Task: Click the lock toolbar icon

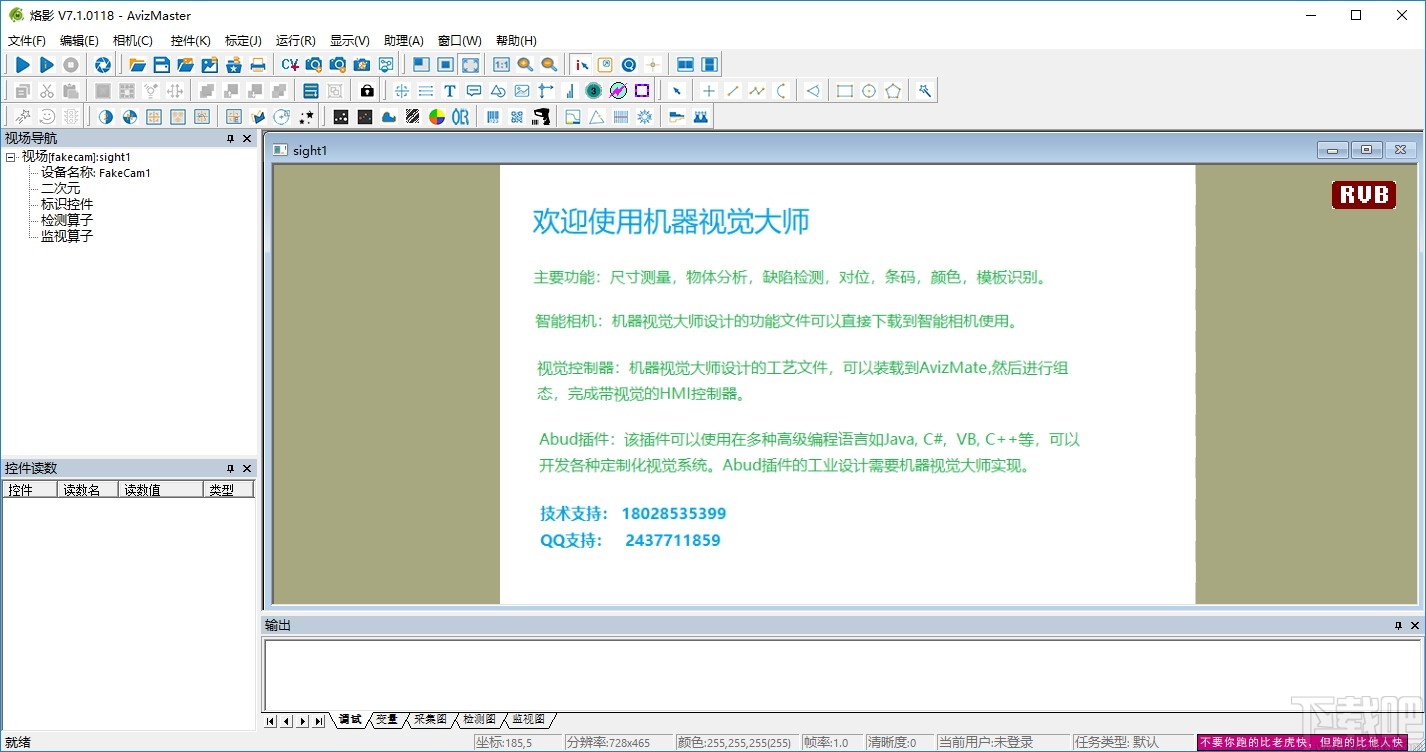Action: [x=367, y=90]
